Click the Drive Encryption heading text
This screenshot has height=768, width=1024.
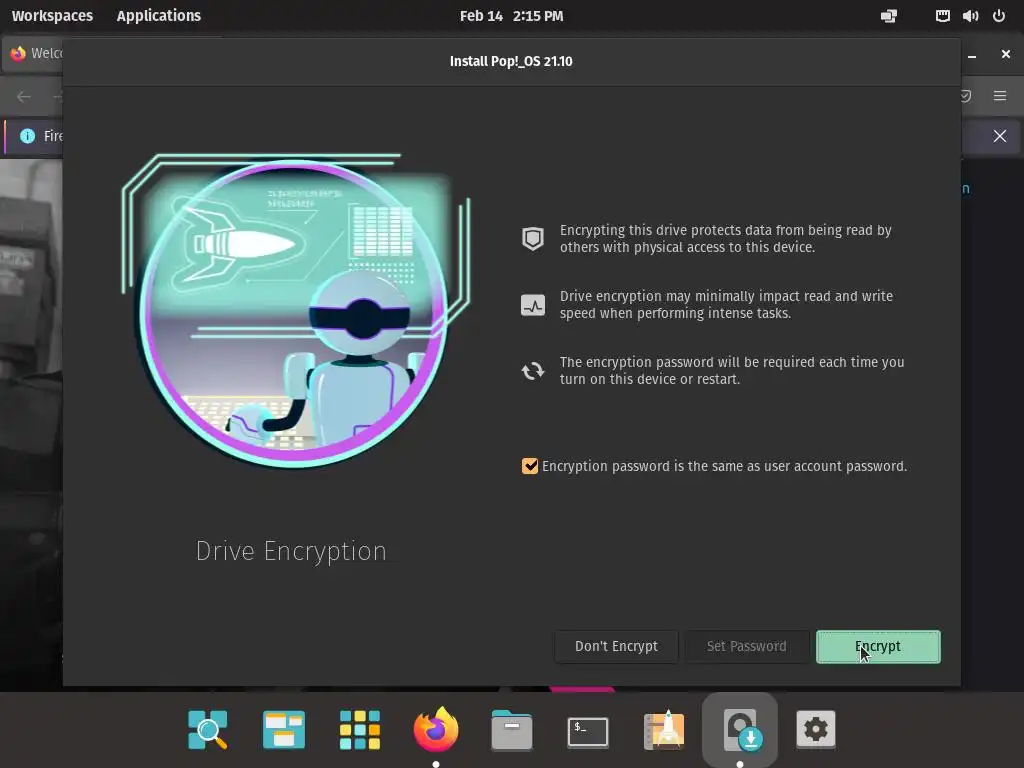point(291,551)
